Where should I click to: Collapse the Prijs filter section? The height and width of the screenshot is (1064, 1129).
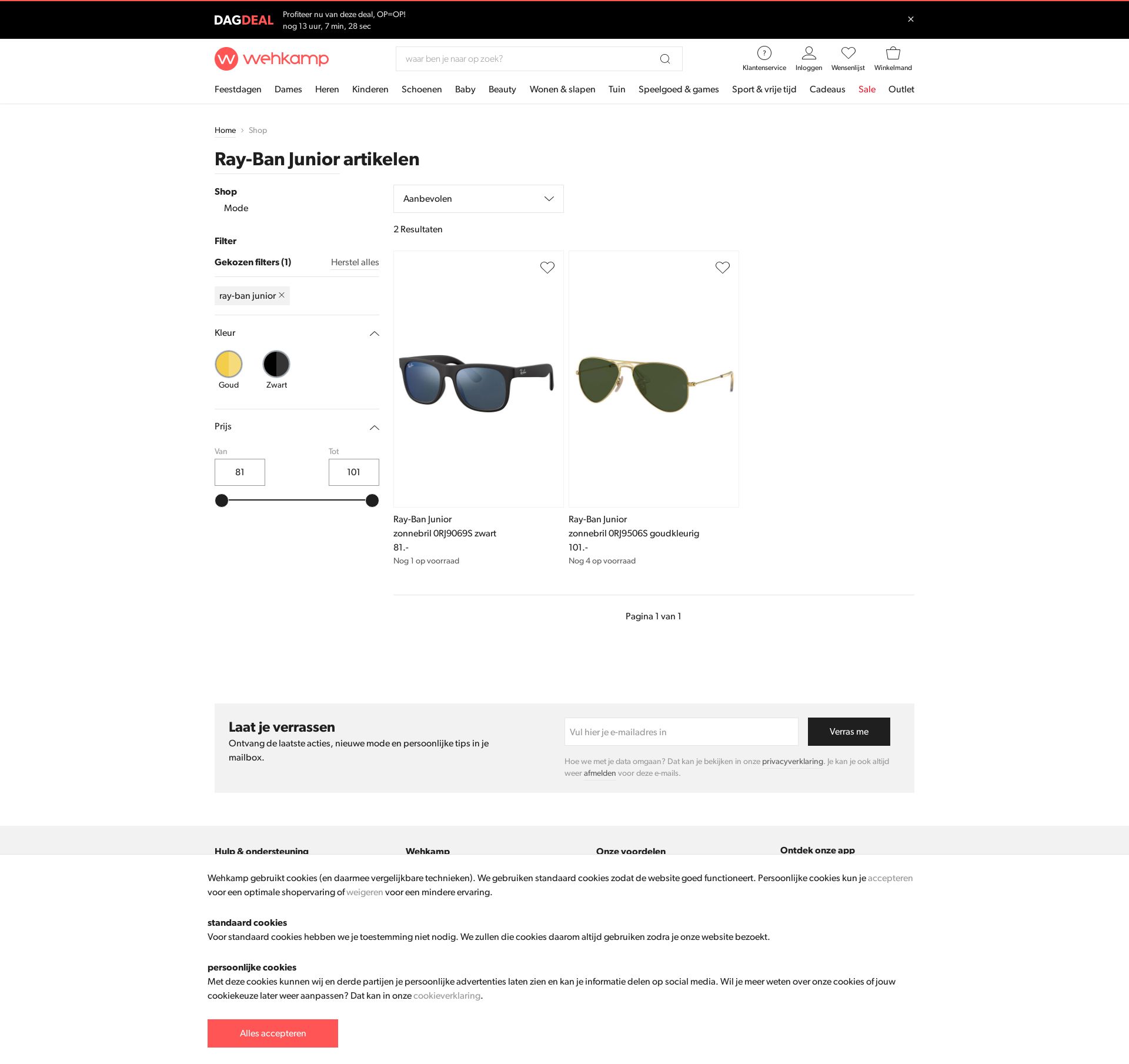[x=375, y=428]
